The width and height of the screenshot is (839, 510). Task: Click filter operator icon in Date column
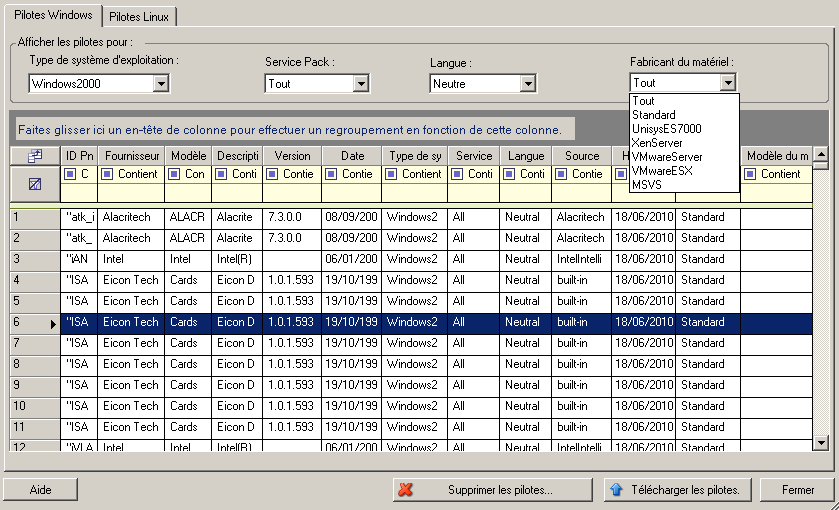[332, 174]
